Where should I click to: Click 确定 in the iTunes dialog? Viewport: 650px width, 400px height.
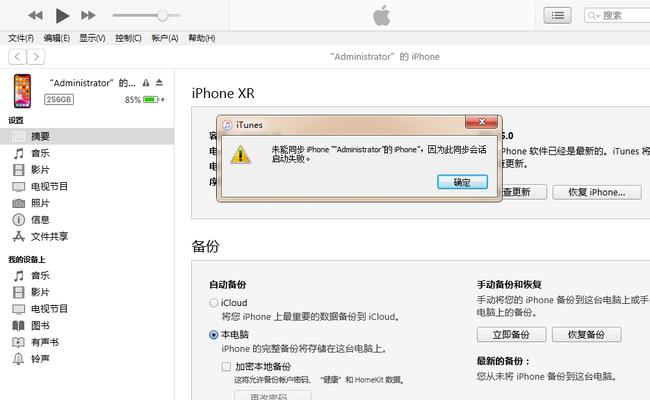pos(462,182)
